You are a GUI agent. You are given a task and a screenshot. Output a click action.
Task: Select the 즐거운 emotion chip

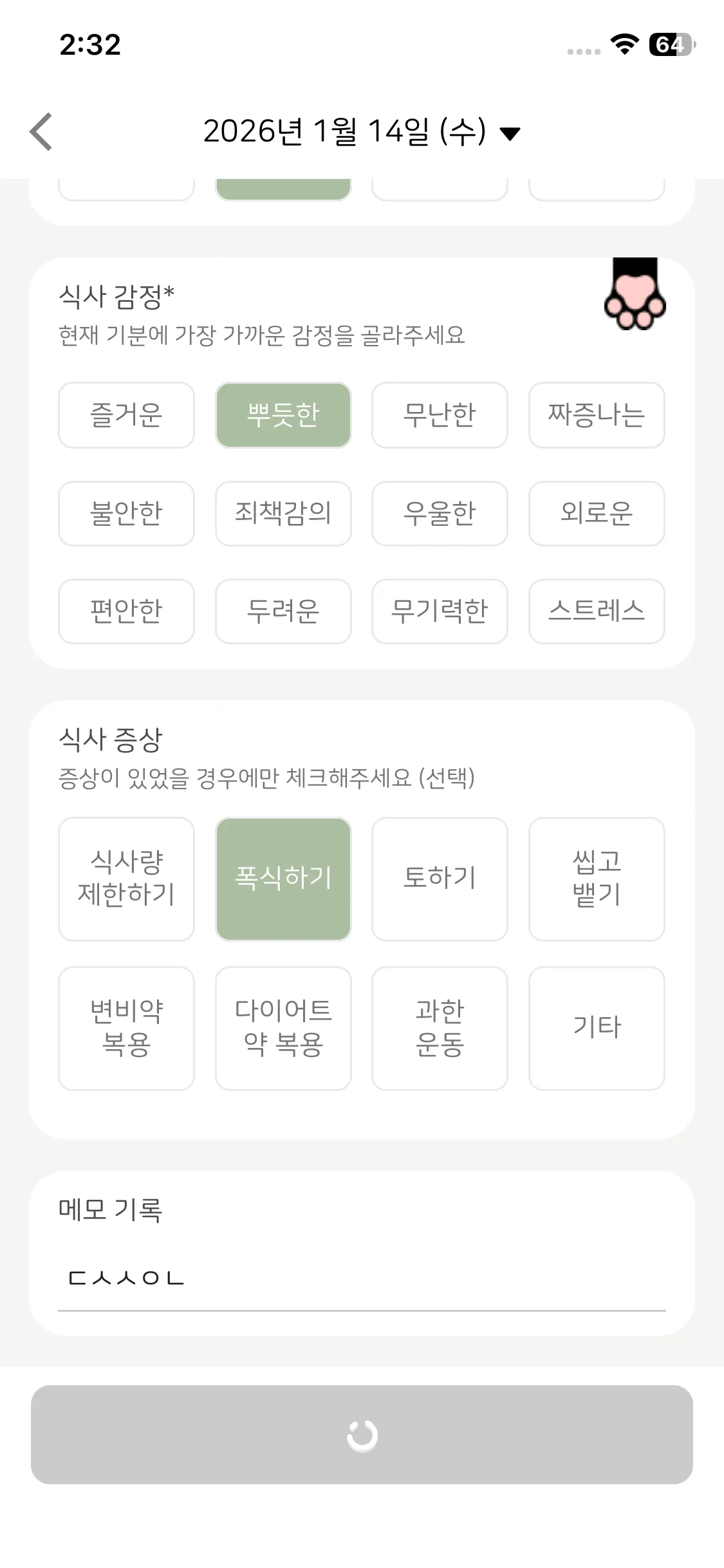click(126, 415)
